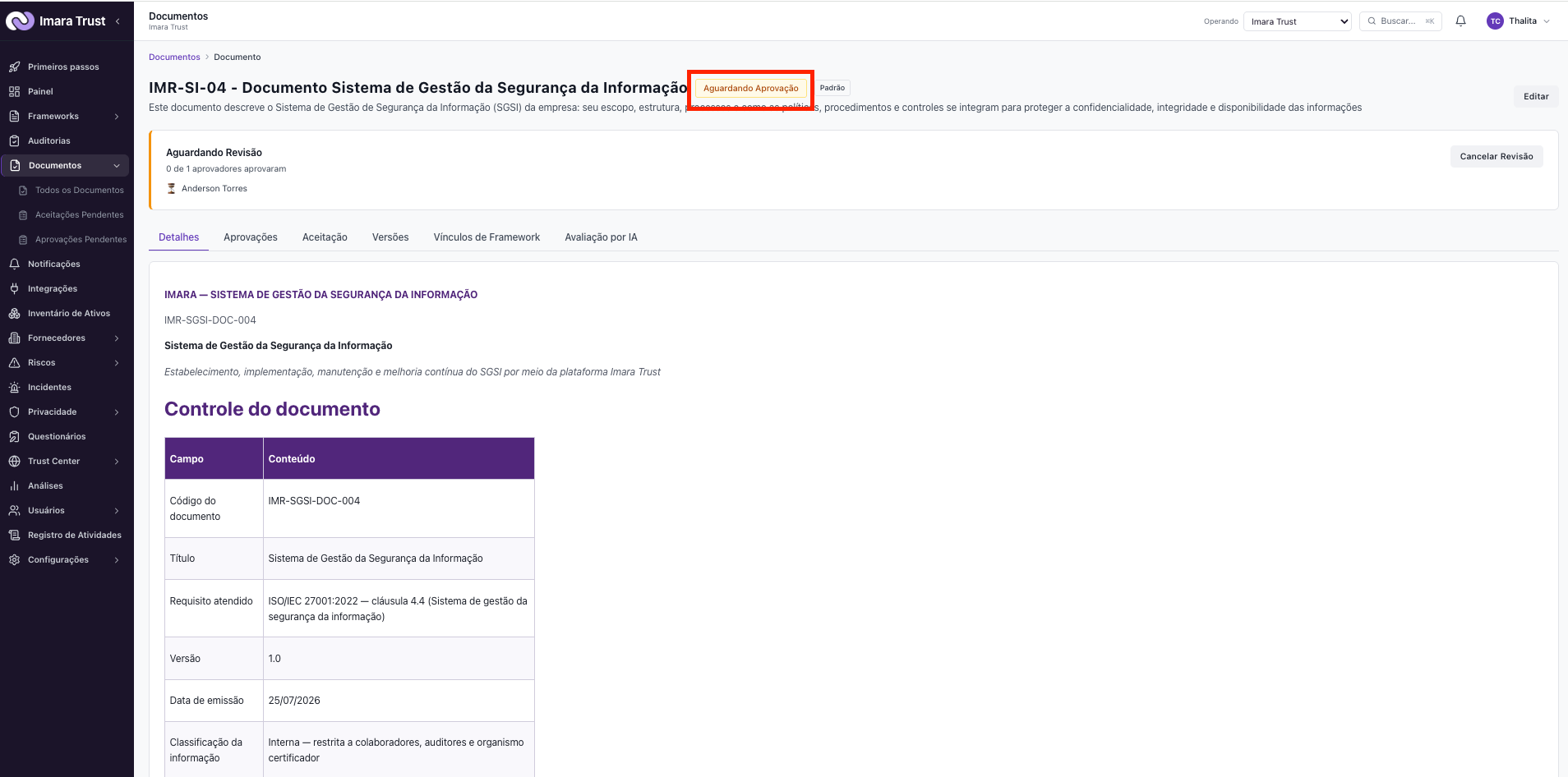Image resolution: width=1568 pixels, height=777 pixels.
Task: Open the Integrações plug icon
Action: pyautogui.click(x=14, y=288)
